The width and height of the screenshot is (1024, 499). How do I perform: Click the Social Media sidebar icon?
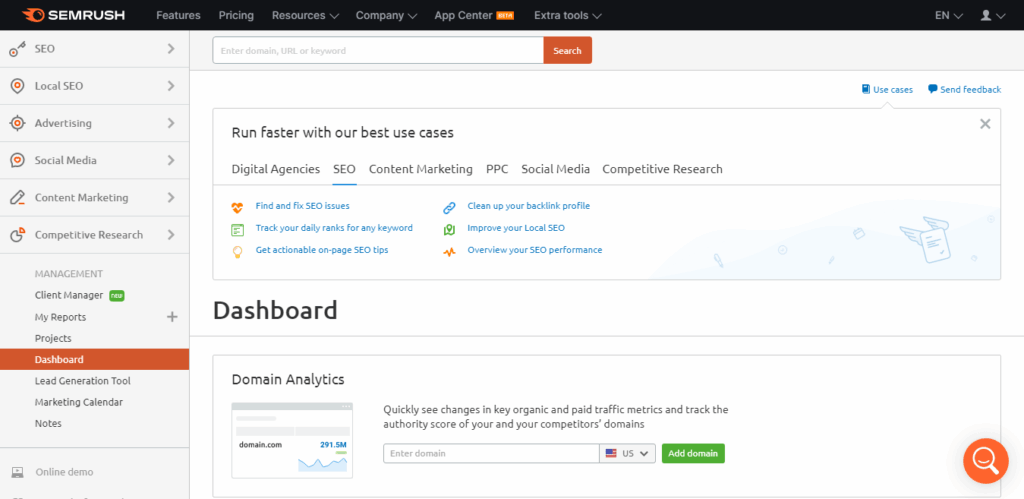coord(17,160)
